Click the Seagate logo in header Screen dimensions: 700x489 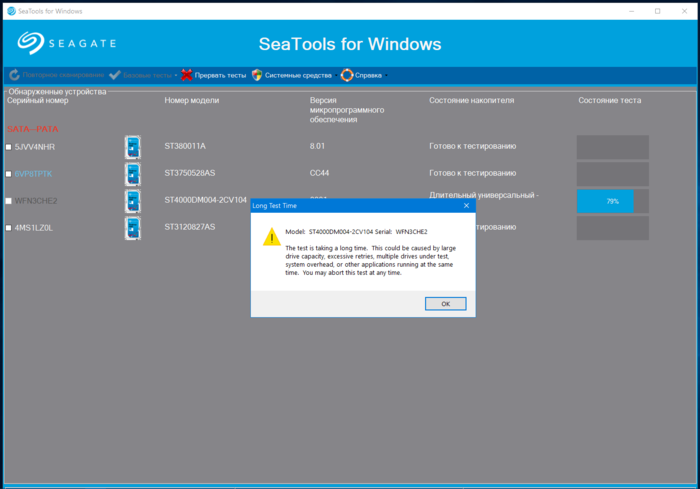67,43
